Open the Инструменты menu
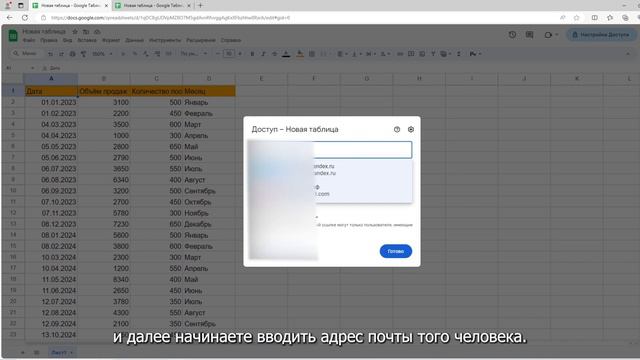 [x=164, y=40]
